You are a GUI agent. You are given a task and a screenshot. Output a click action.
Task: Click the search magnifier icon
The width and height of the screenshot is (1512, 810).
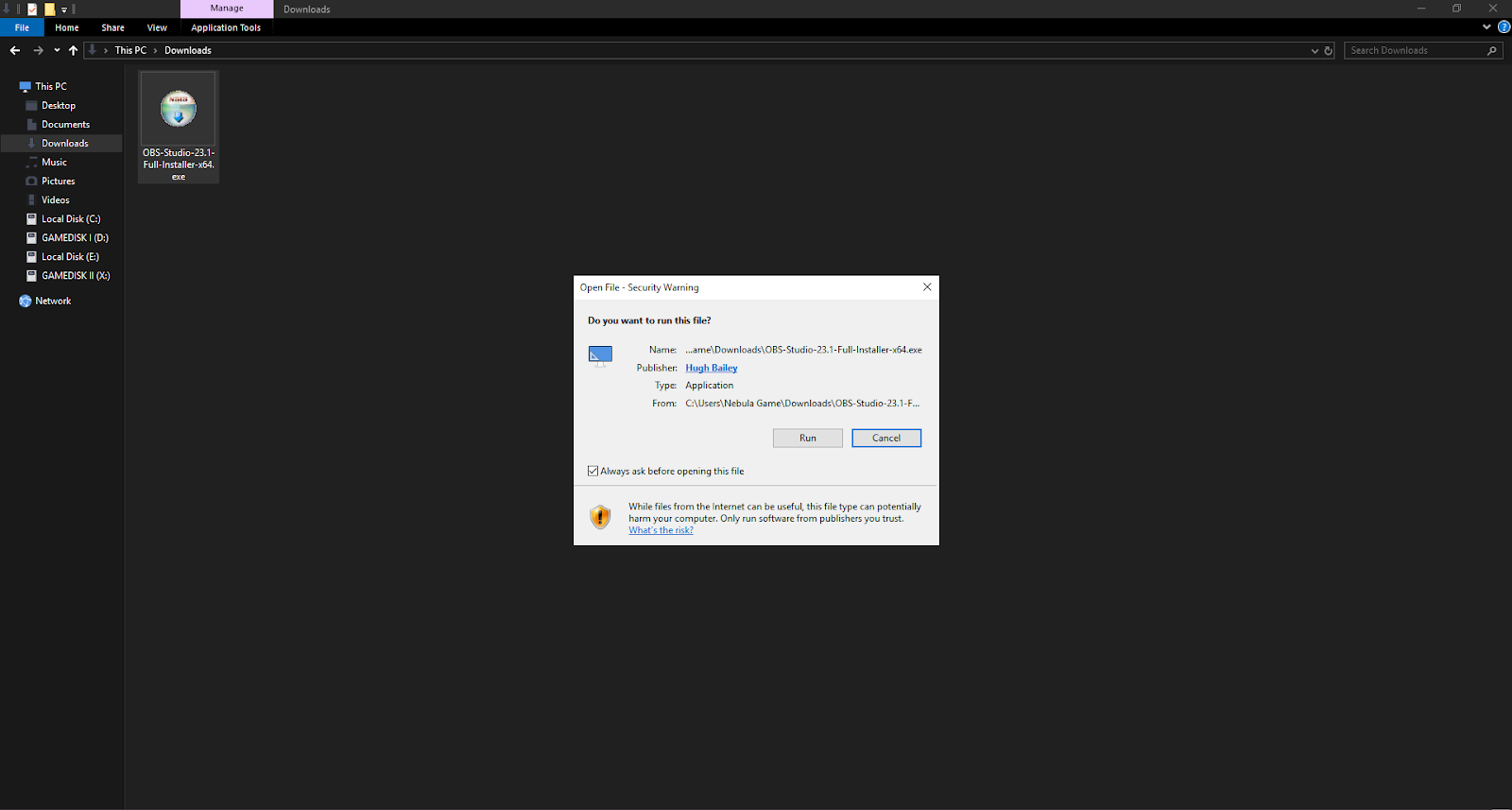(1492, 51)
